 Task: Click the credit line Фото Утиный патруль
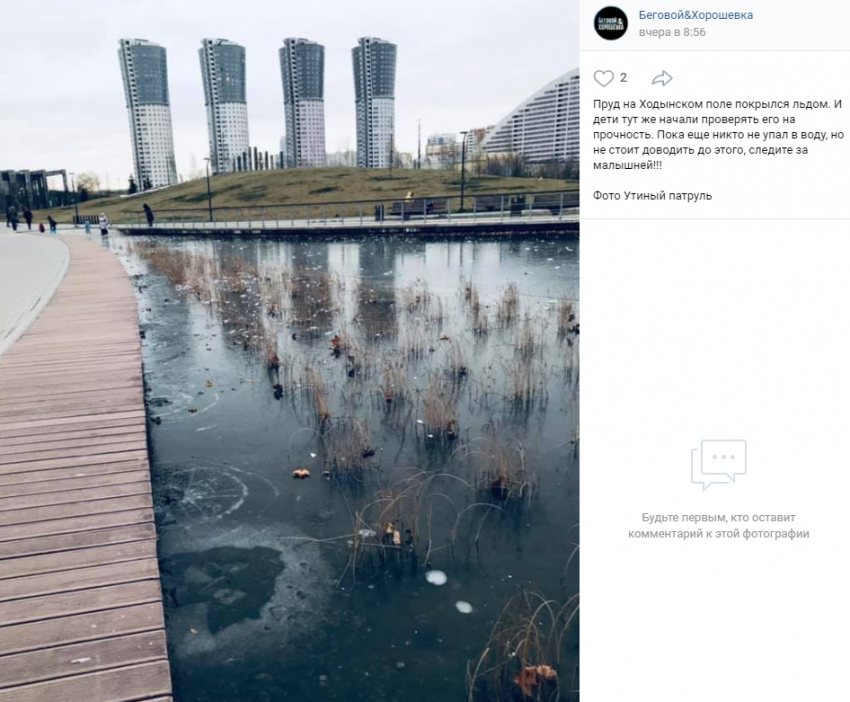coord(652,196)
